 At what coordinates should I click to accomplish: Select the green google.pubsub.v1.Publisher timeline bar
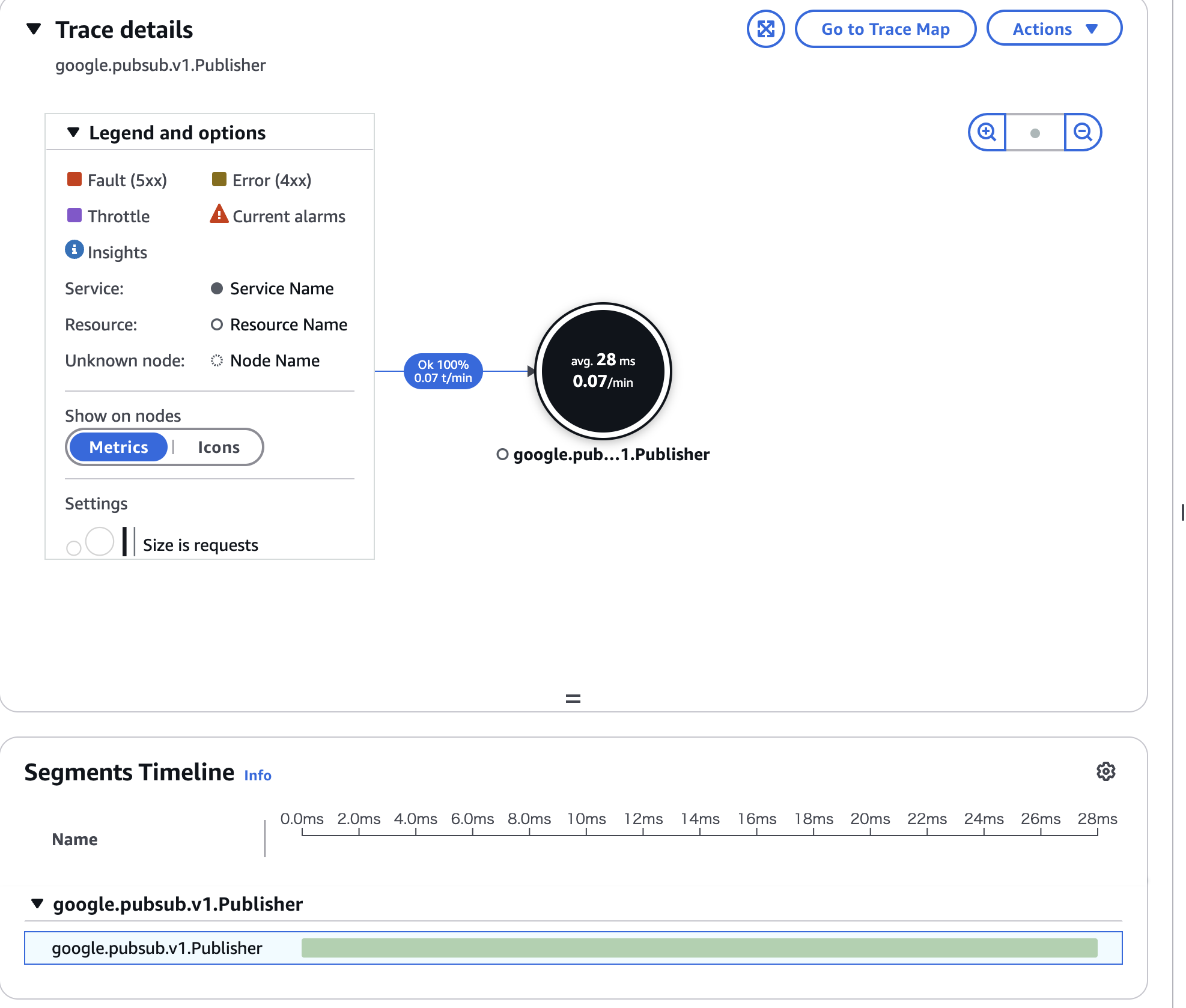coord(699,948)
